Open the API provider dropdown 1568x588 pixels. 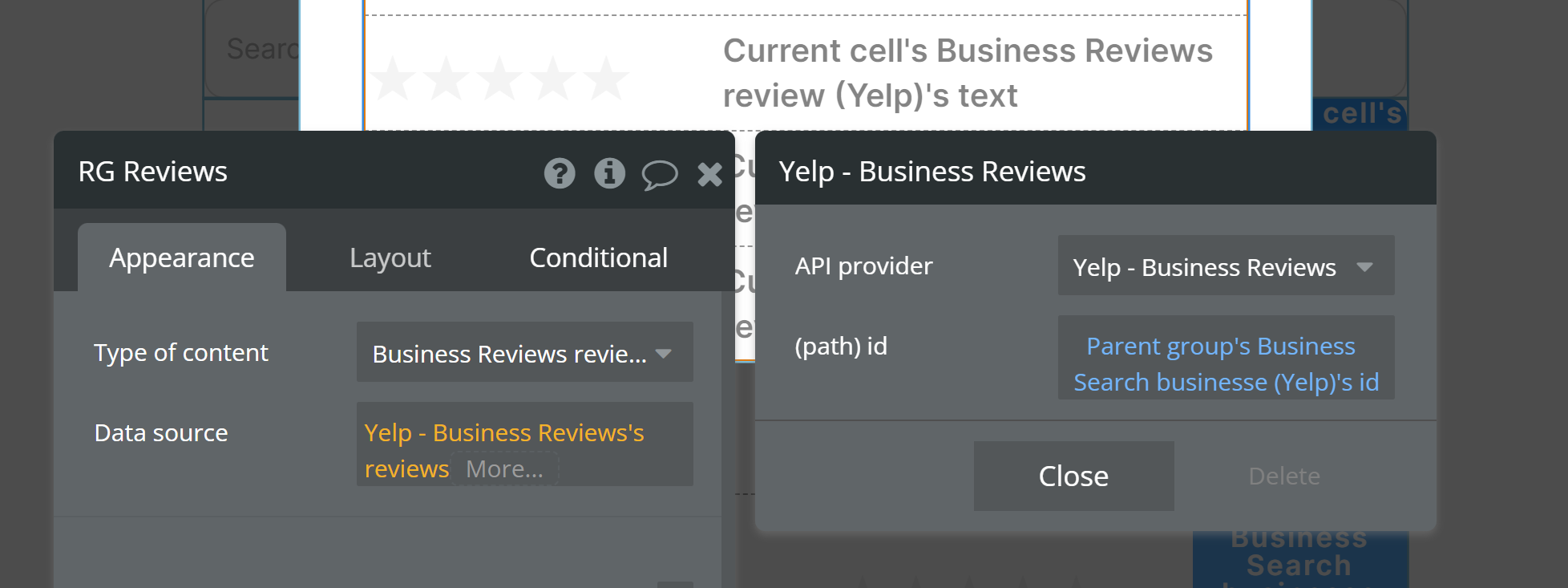1225,266
